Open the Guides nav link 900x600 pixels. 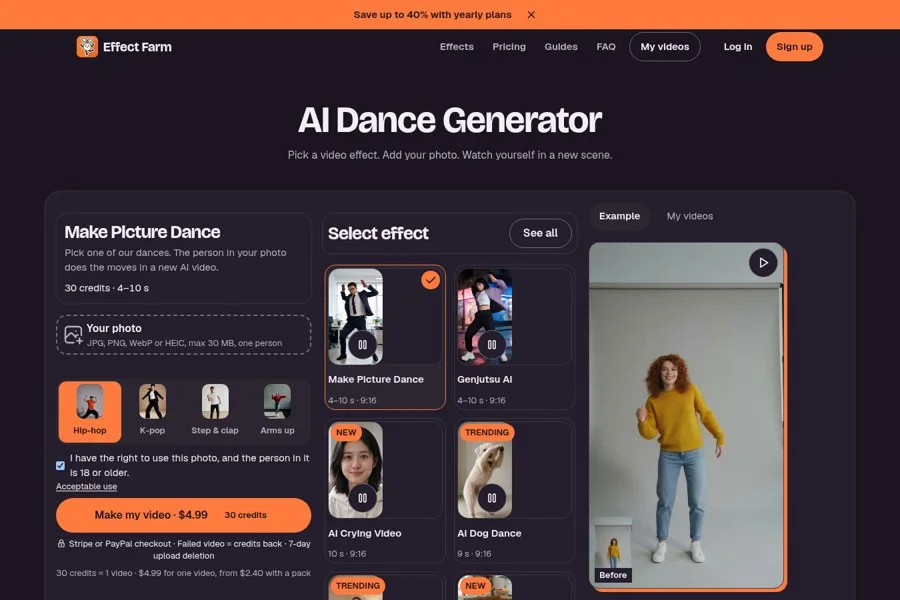(561, 47)
